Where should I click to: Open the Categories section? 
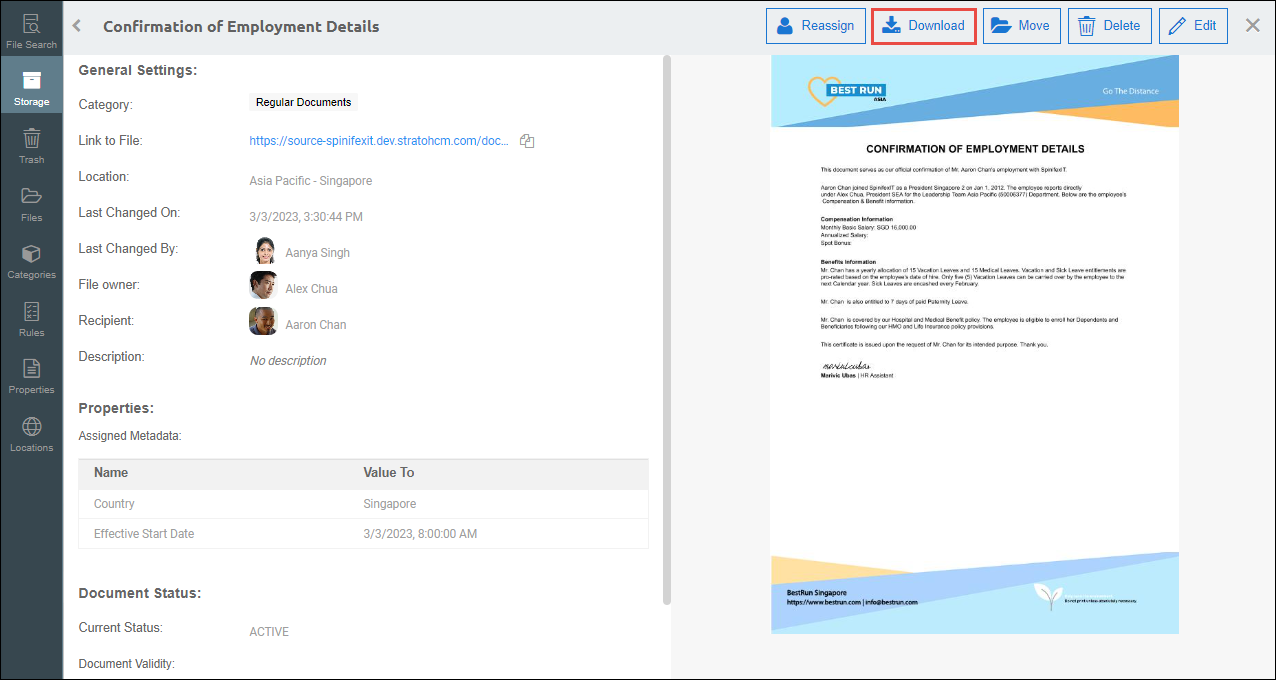click(x=31, y=261)
